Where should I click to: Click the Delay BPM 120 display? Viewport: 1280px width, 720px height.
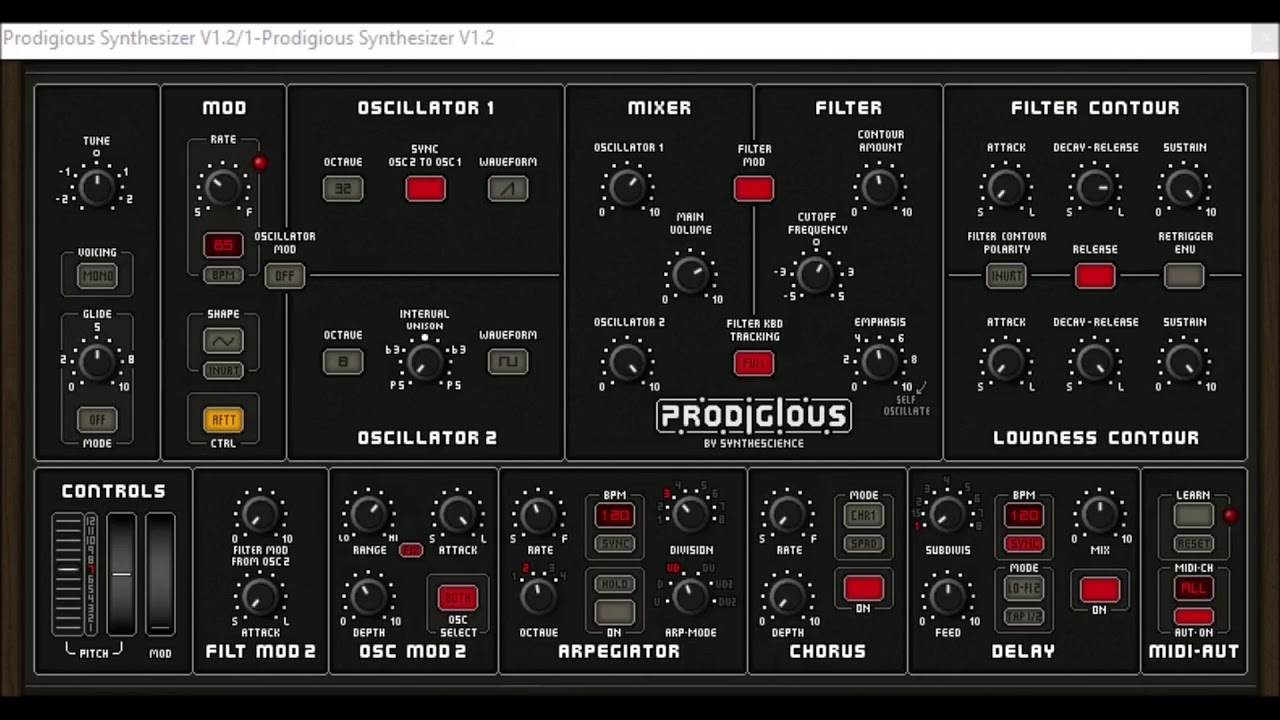[x=1023, y=516]
